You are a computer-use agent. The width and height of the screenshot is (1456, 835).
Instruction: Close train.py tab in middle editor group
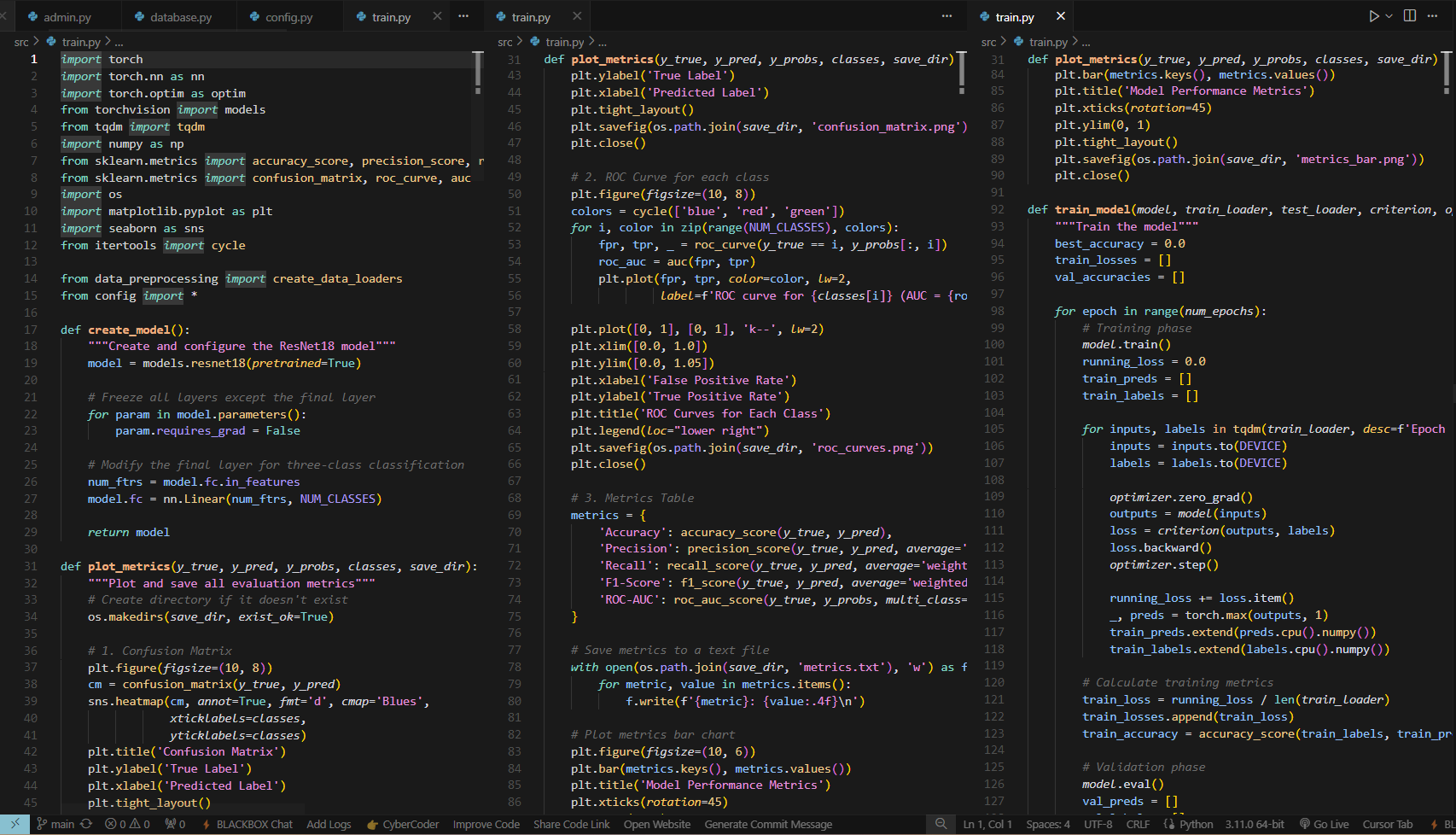pyautogui.click(x=577, y=16)
